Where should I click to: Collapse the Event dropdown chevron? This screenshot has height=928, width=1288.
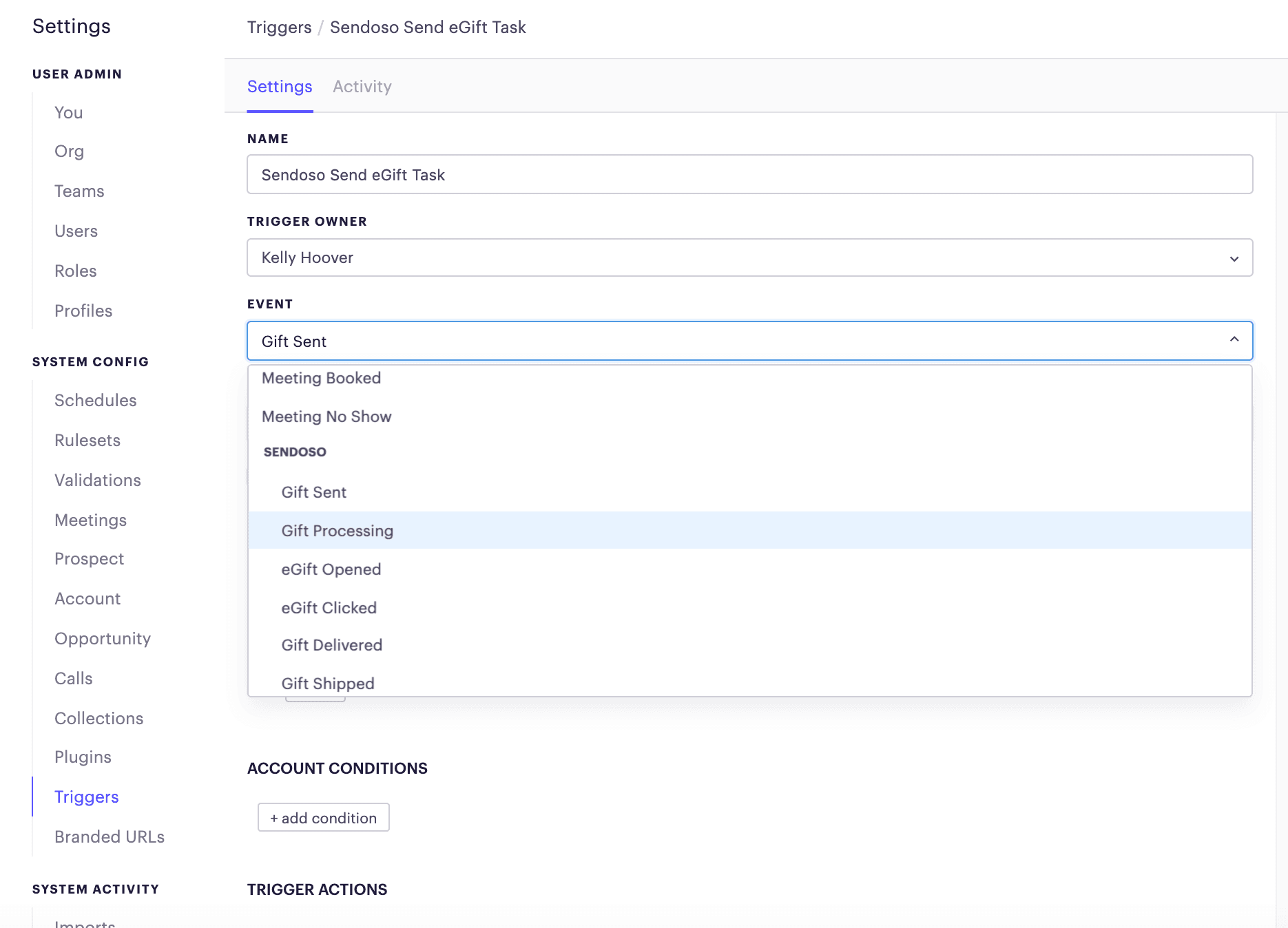[1234, 339]
